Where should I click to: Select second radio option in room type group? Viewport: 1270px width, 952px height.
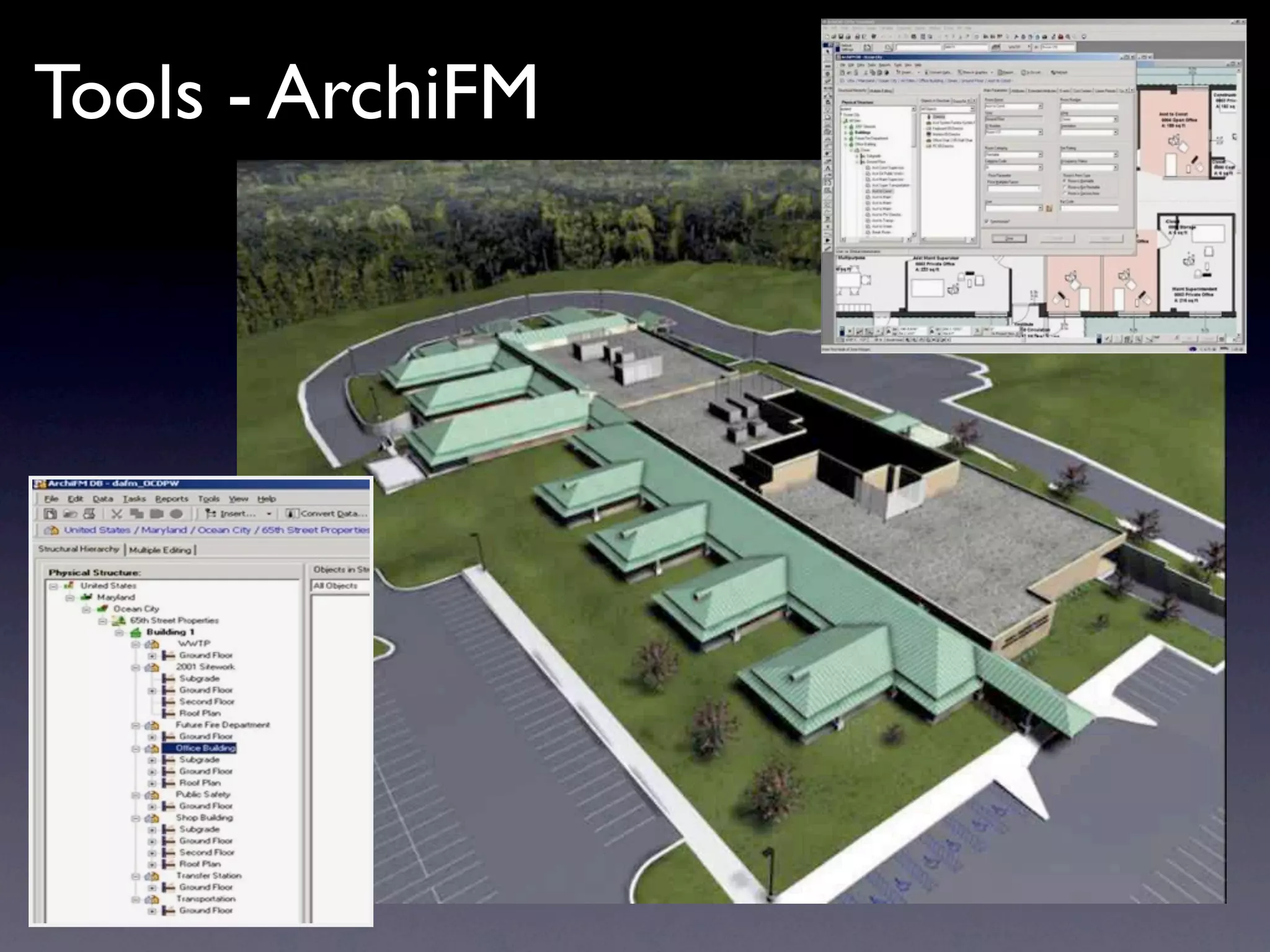pyautogui.click(x=1065, y=187)
